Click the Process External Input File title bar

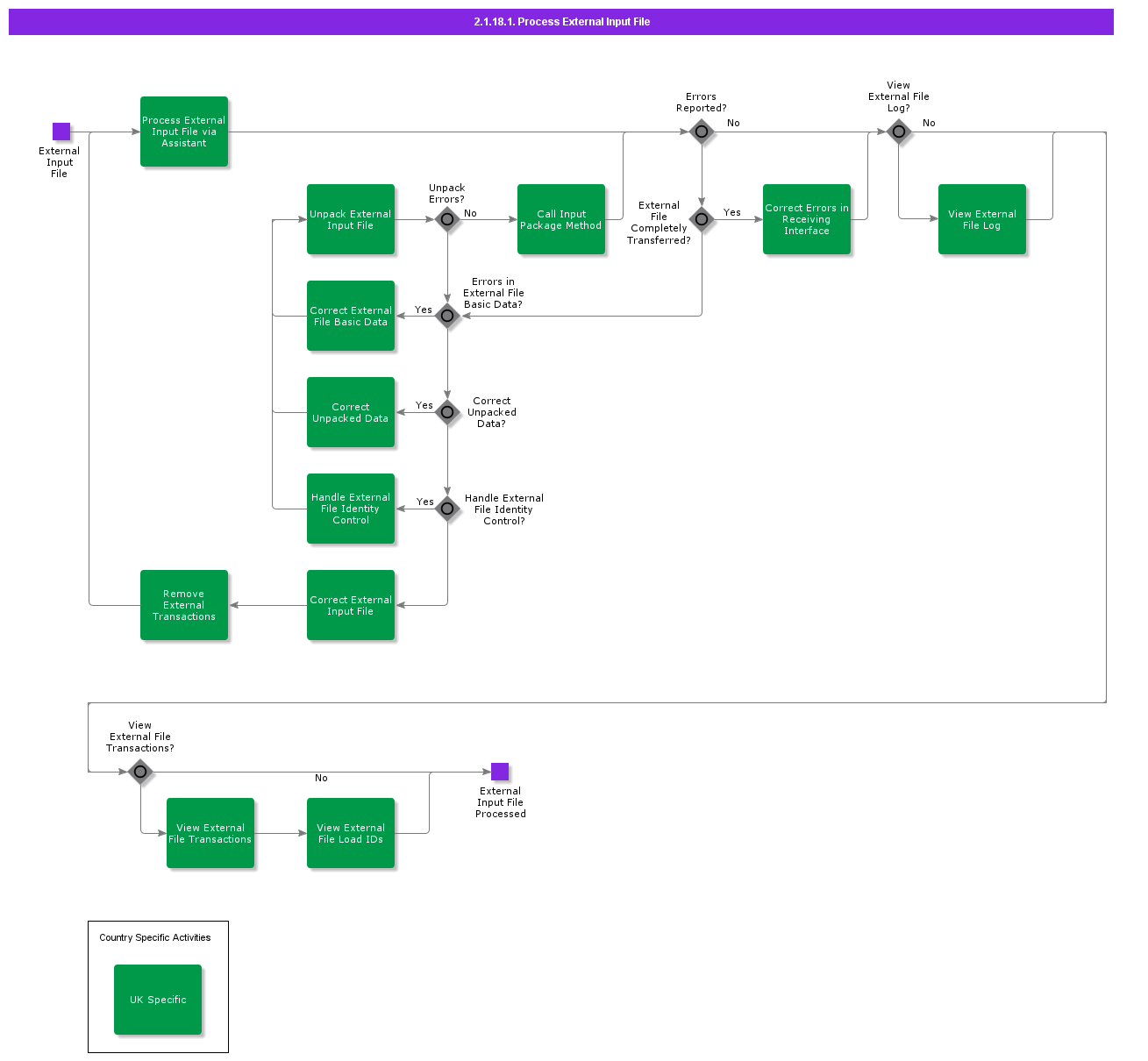(560, 22)
